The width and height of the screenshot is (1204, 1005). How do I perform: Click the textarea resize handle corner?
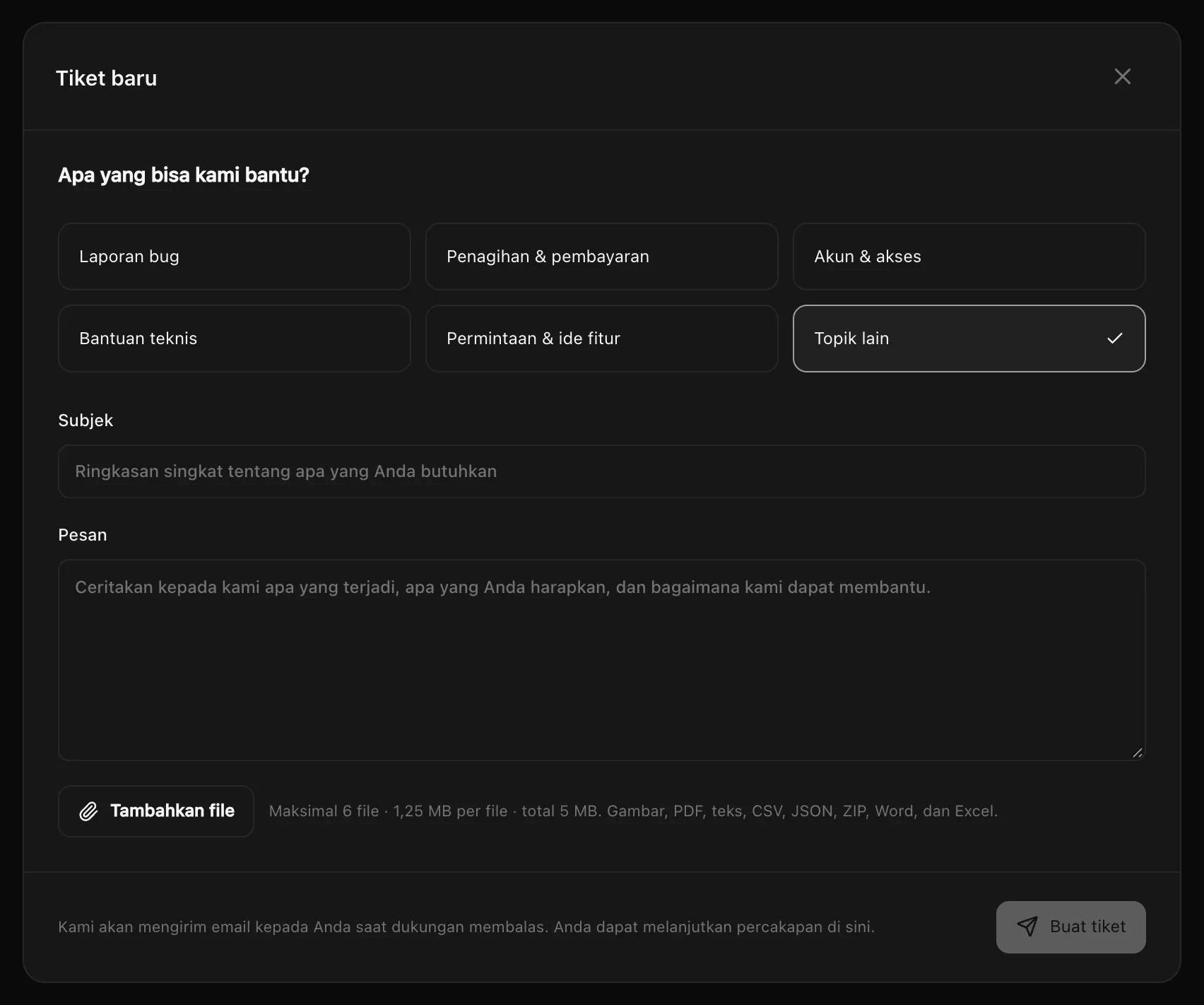[1137, 753]
